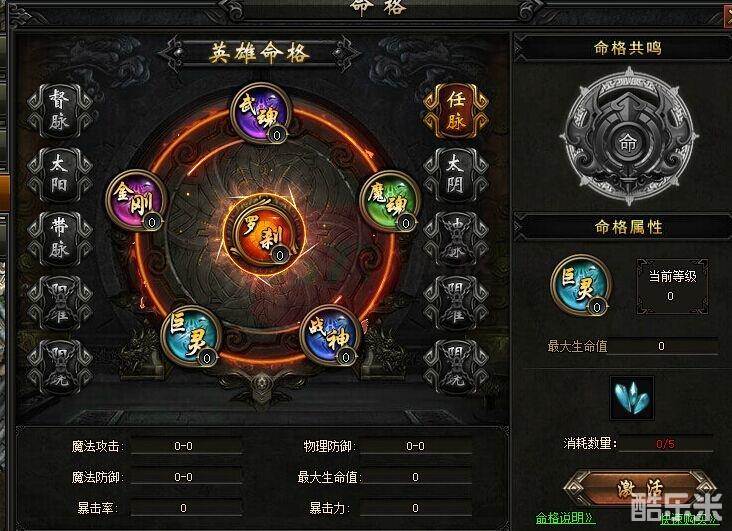732x531 pixels.
Task: Click the central 罗刹 orange orb
Action: pyautogui.click(x=264, y=234)
